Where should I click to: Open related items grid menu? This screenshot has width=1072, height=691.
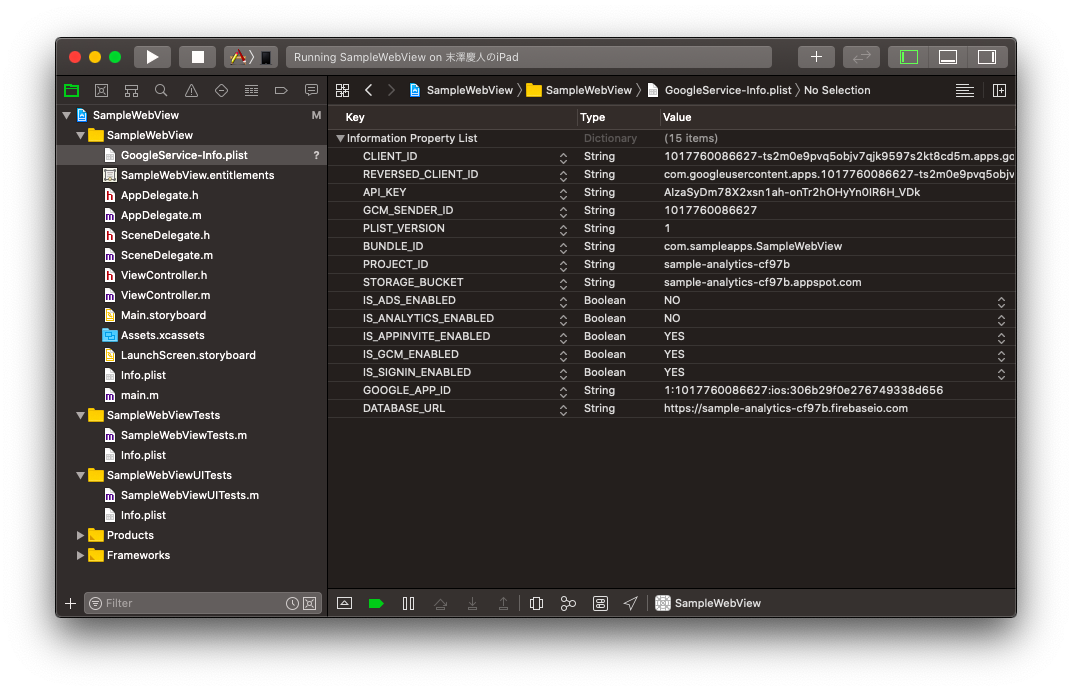click(x=343, y=90)
